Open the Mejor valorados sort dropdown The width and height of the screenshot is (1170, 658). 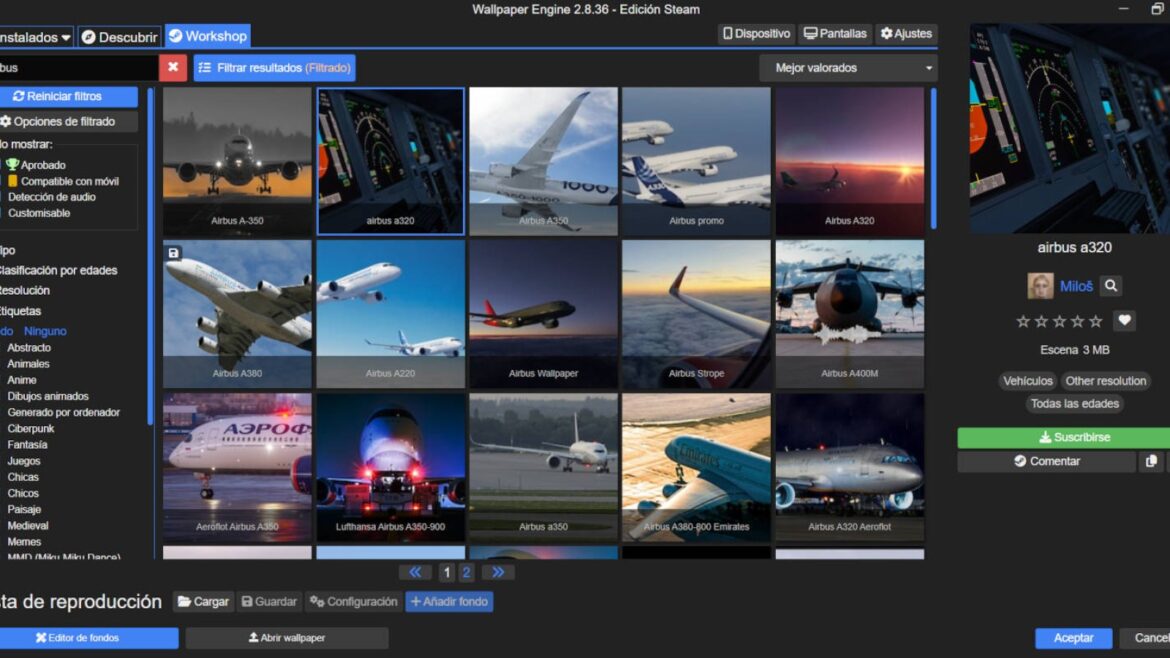(848, 68)
